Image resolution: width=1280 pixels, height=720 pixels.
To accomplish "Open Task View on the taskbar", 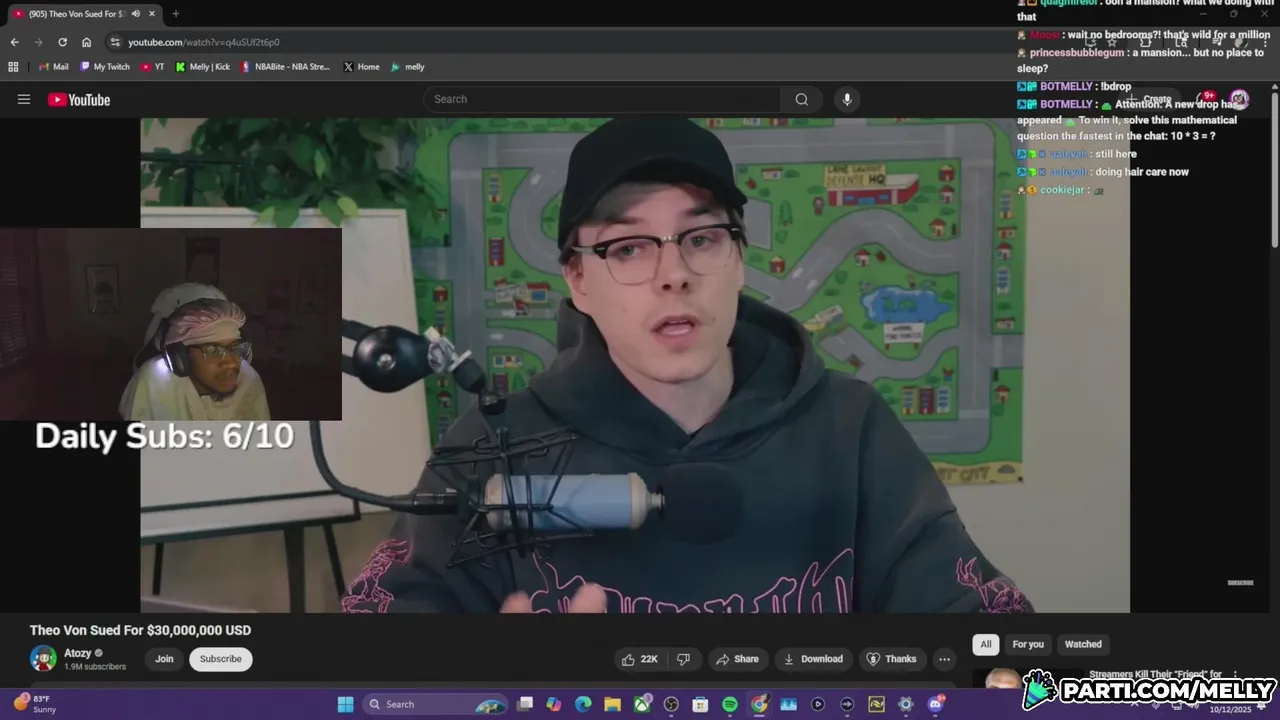I will [525, 704].
